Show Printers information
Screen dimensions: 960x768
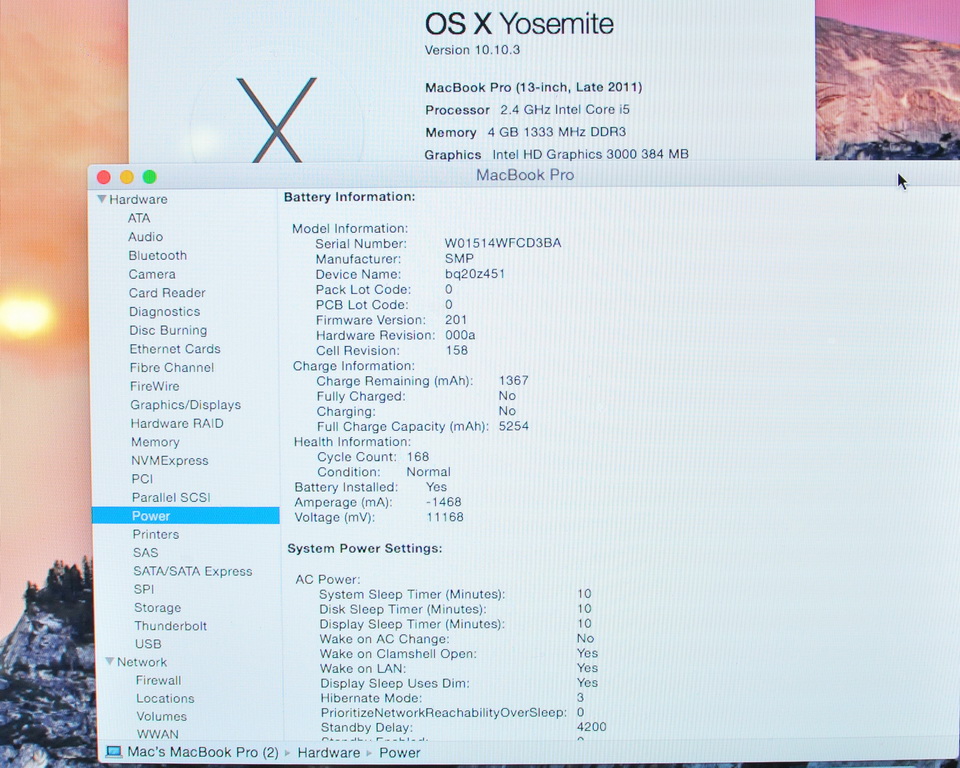(156, 534)
